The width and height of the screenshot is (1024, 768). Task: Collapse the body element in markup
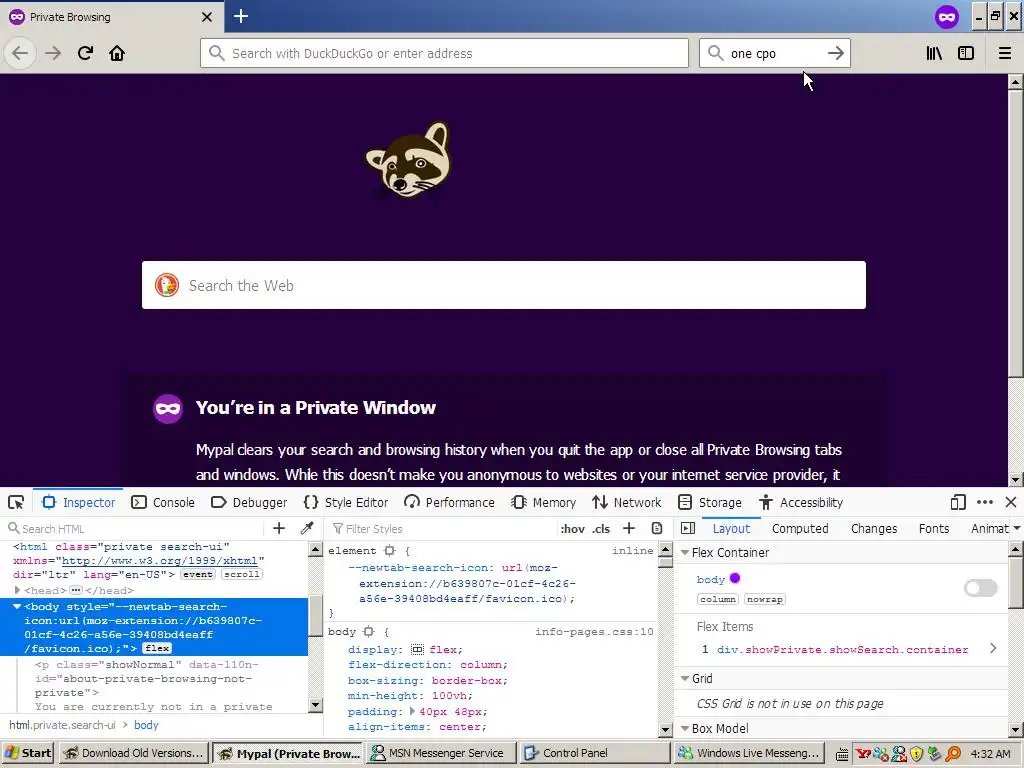[17, 607]
